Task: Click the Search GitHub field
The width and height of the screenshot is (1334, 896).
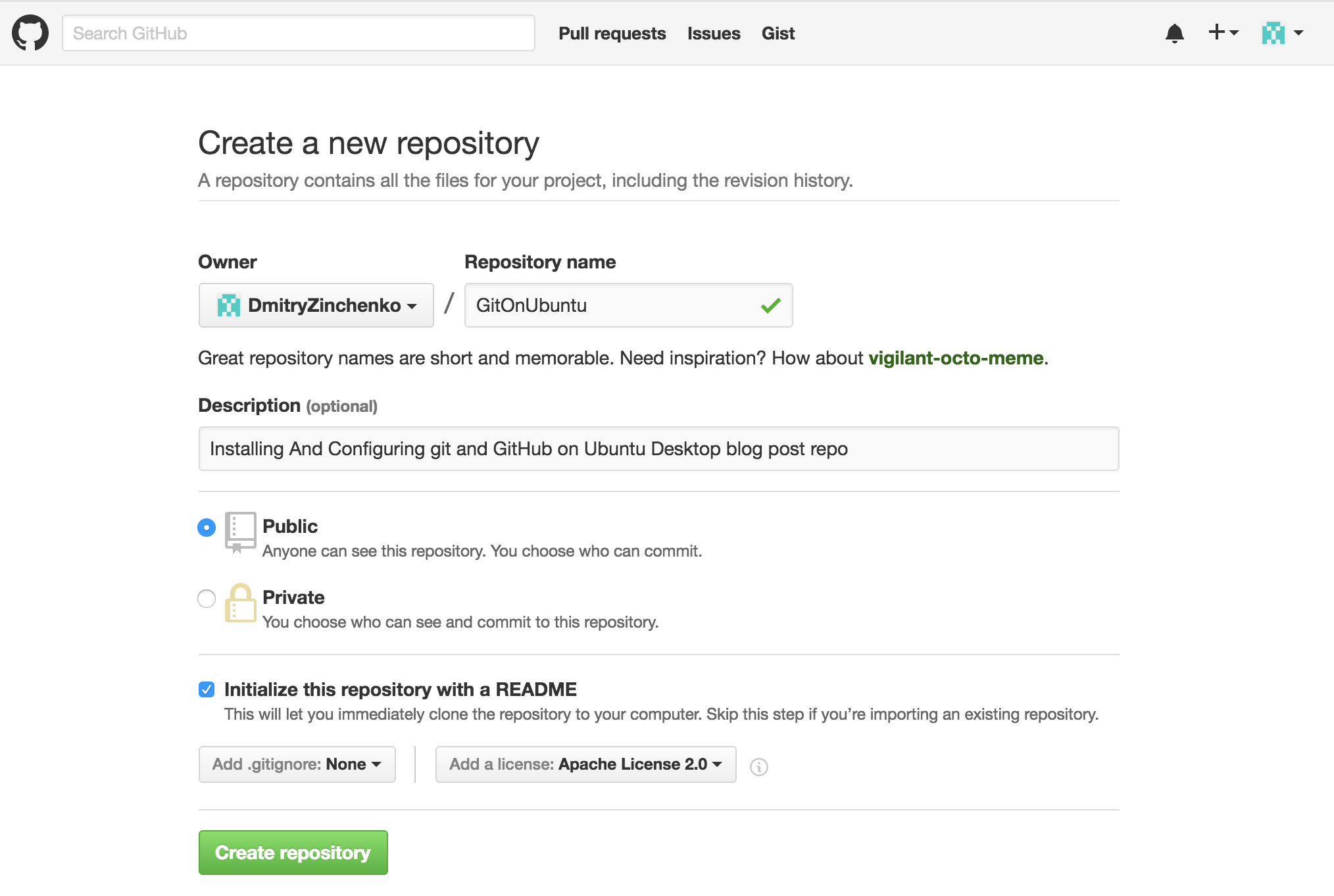Action: (x=299, y=34)
